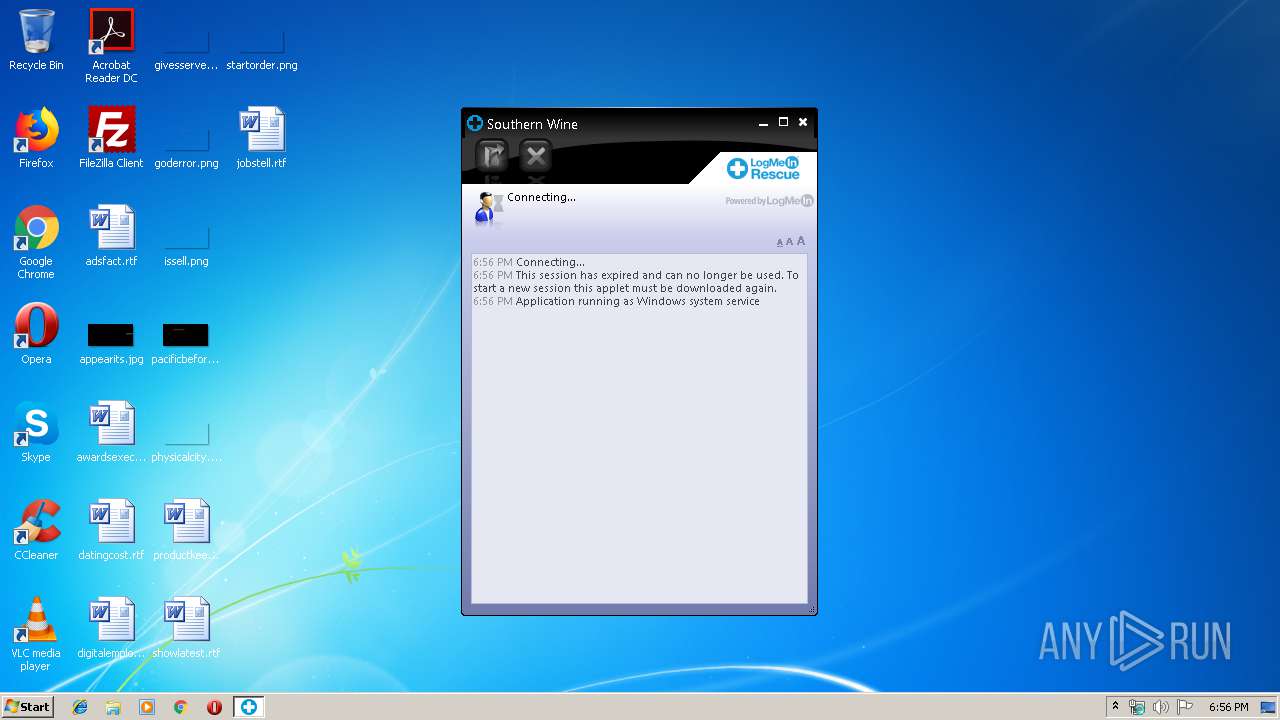This screenshot has width=1280, height=720.
Task: Click the network tray icon
Action: [1137, 707]
